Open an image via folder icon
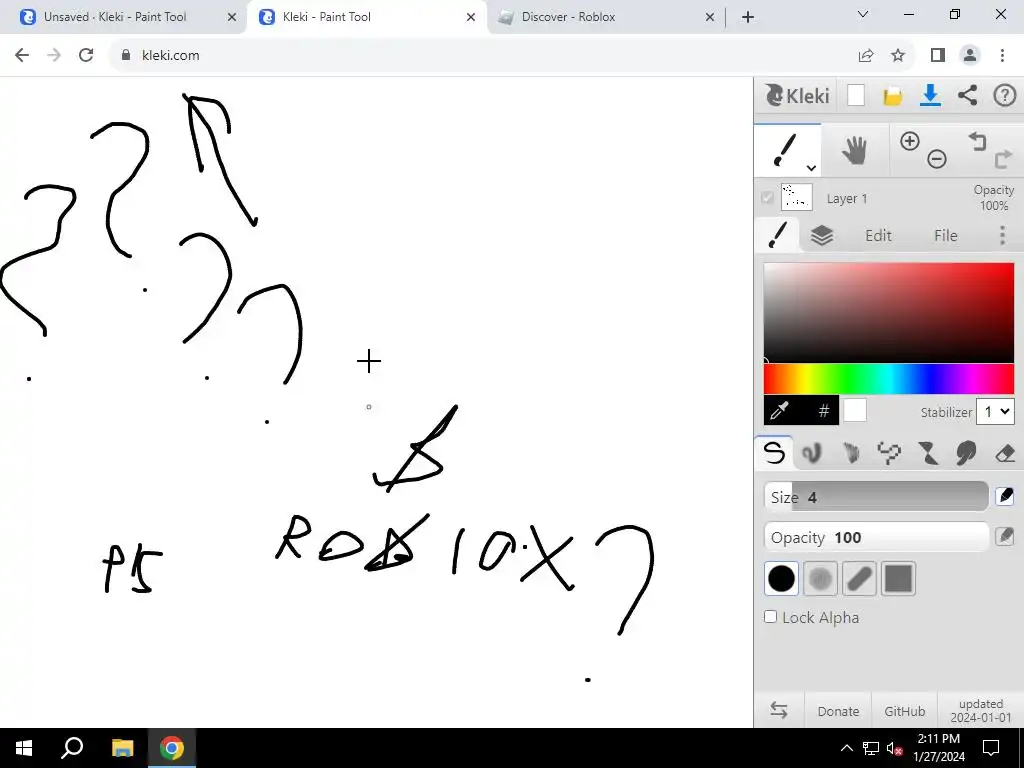 pos(892,96)
